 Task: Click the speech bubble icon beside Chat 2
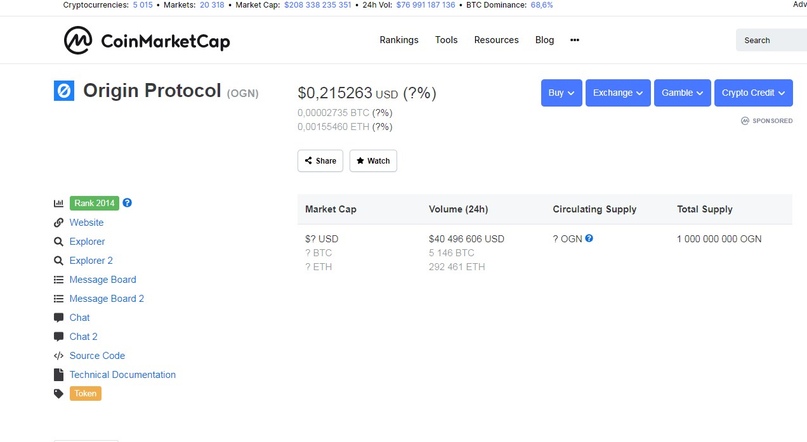[59, 337]
